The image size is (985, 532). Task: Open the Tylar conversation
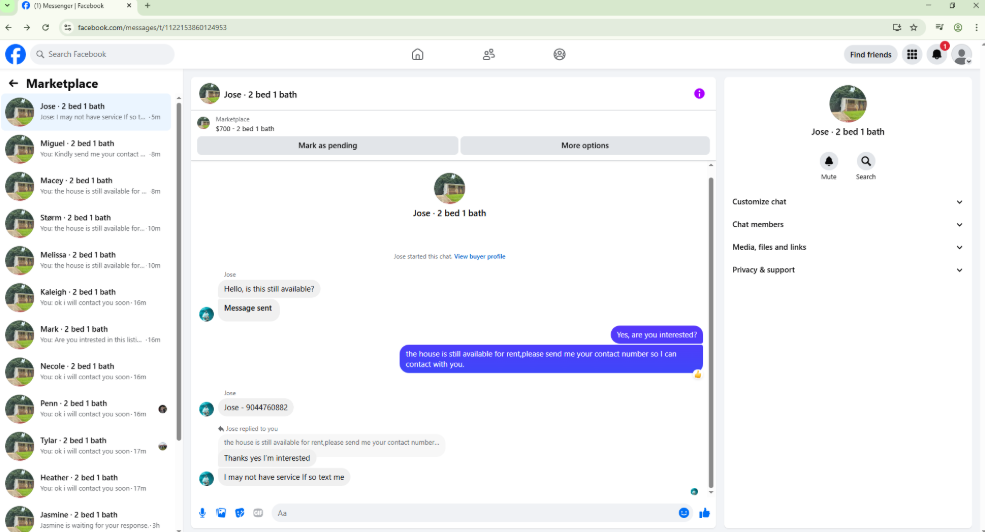tap(86, 445)
